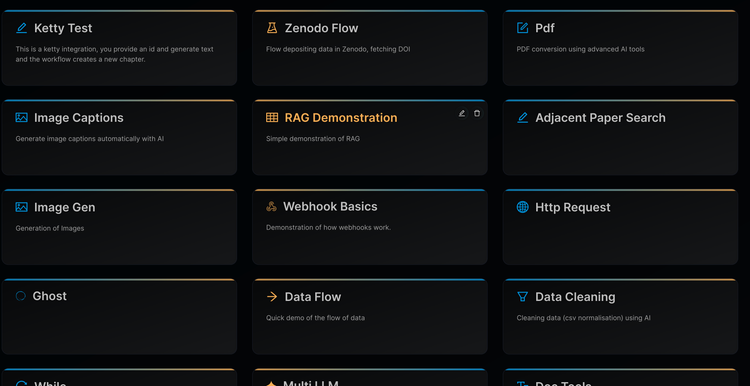Open the Image Gen workflow card

[x=119, y=227]
